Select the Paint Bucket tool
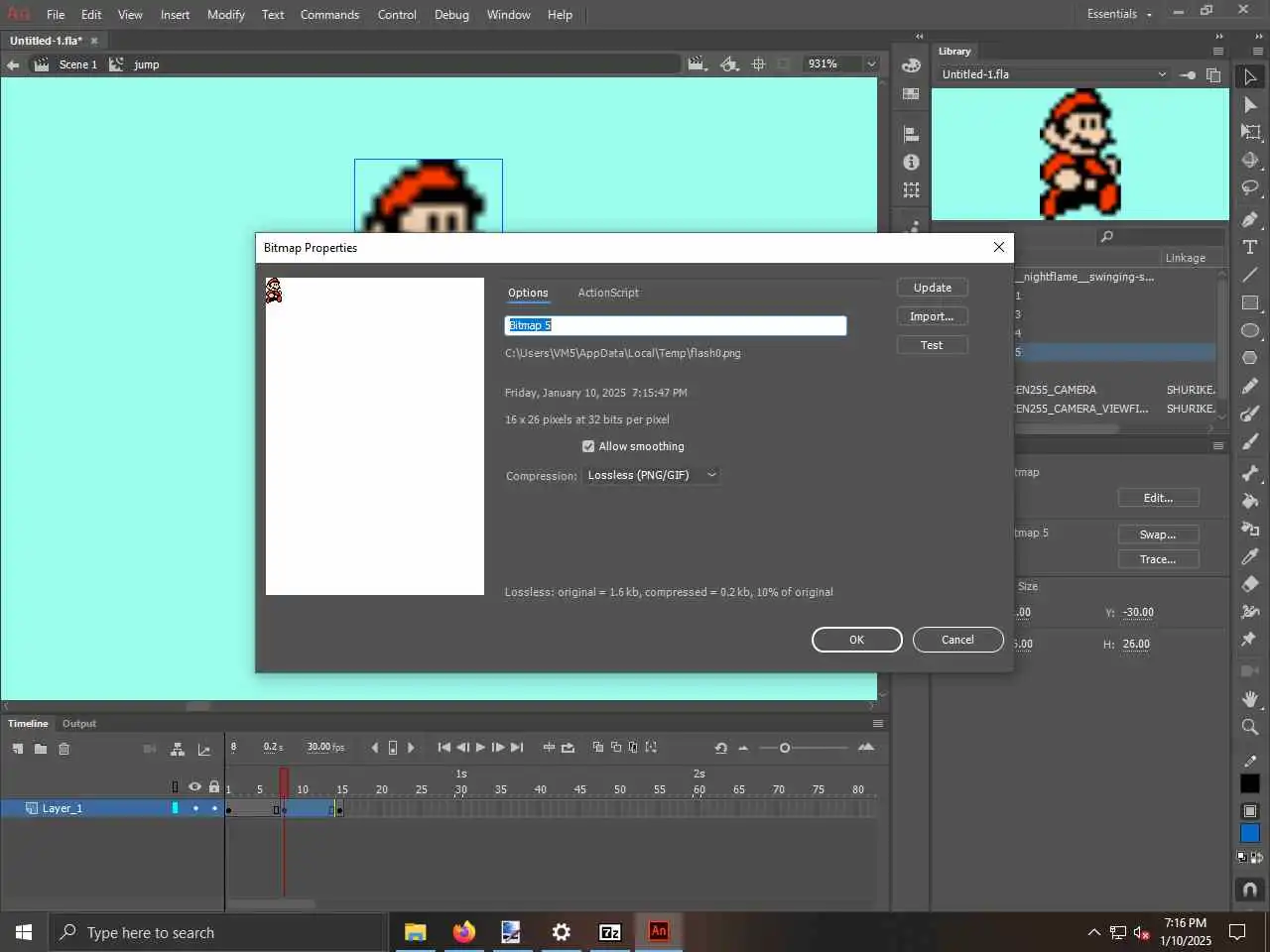Viewport: 1270px width, 952px height. (x=1250, y=501)
